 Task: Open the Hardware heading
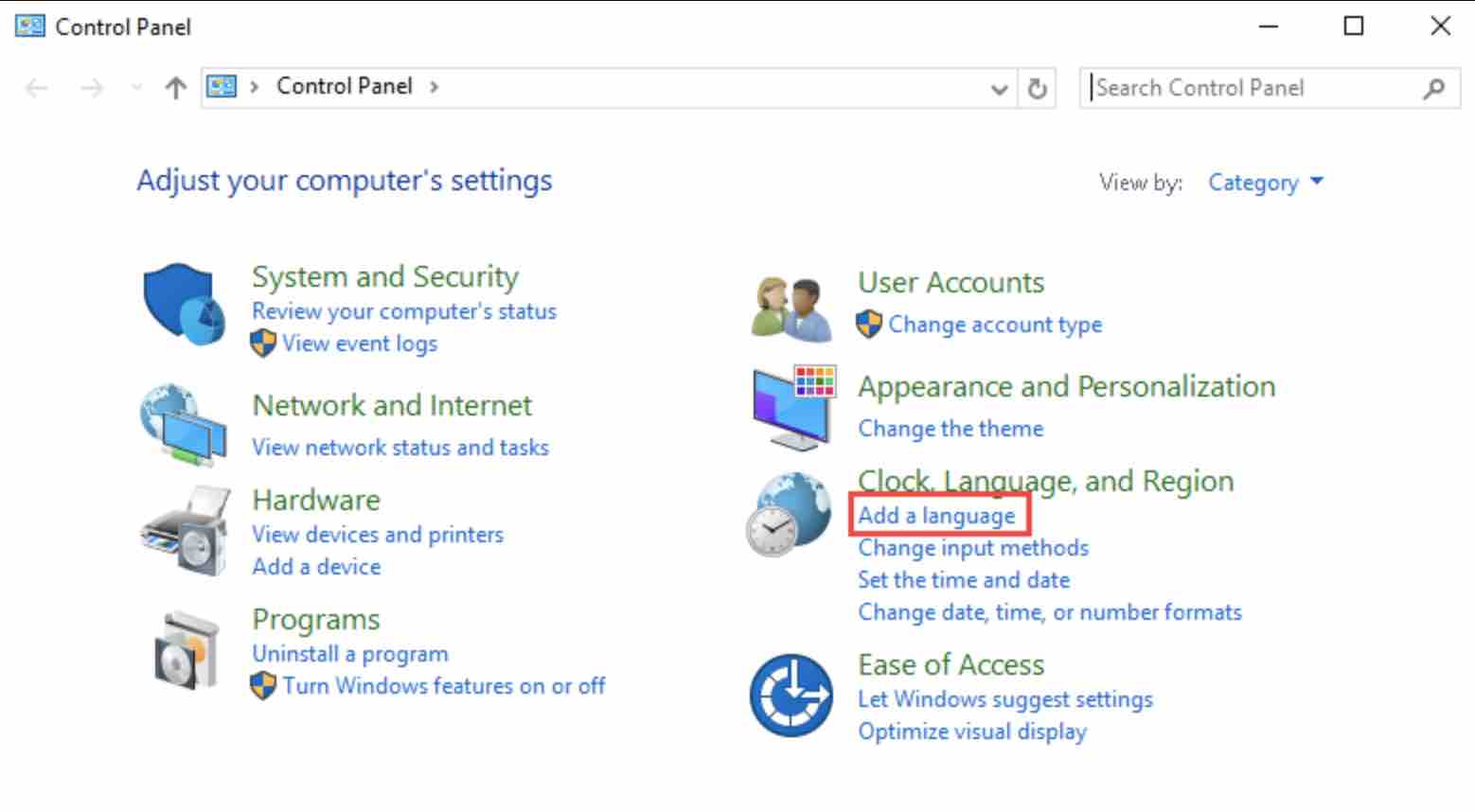point(316,500)
